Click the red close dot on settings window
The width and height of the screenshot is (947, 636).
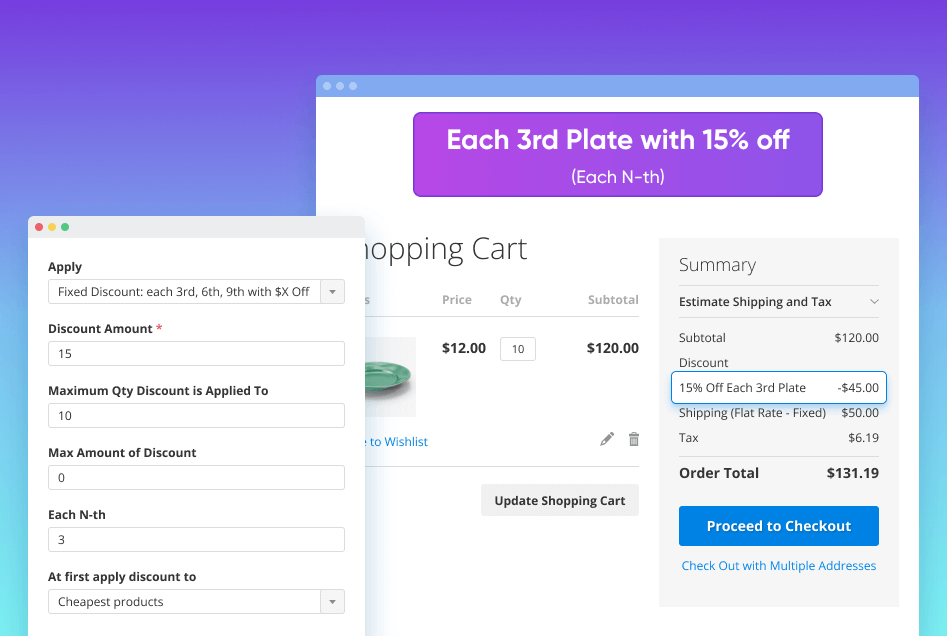click(39, 227)
